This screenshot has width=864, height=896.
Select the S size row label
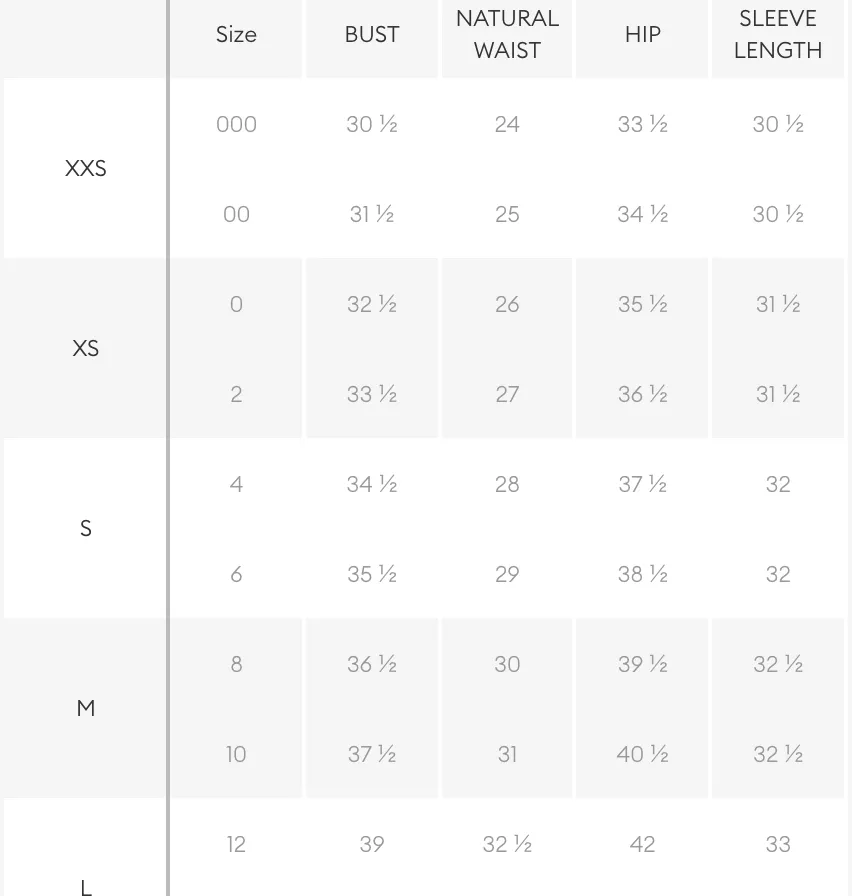86,529
